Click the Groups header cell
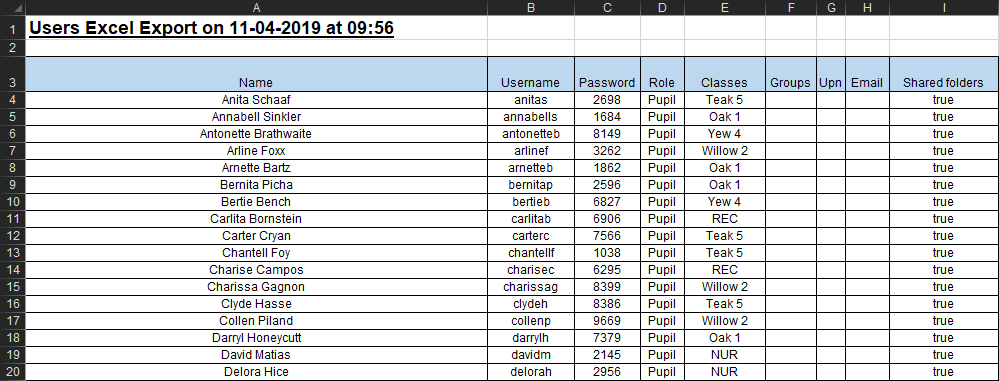999x381 pixels. (791, 74)
